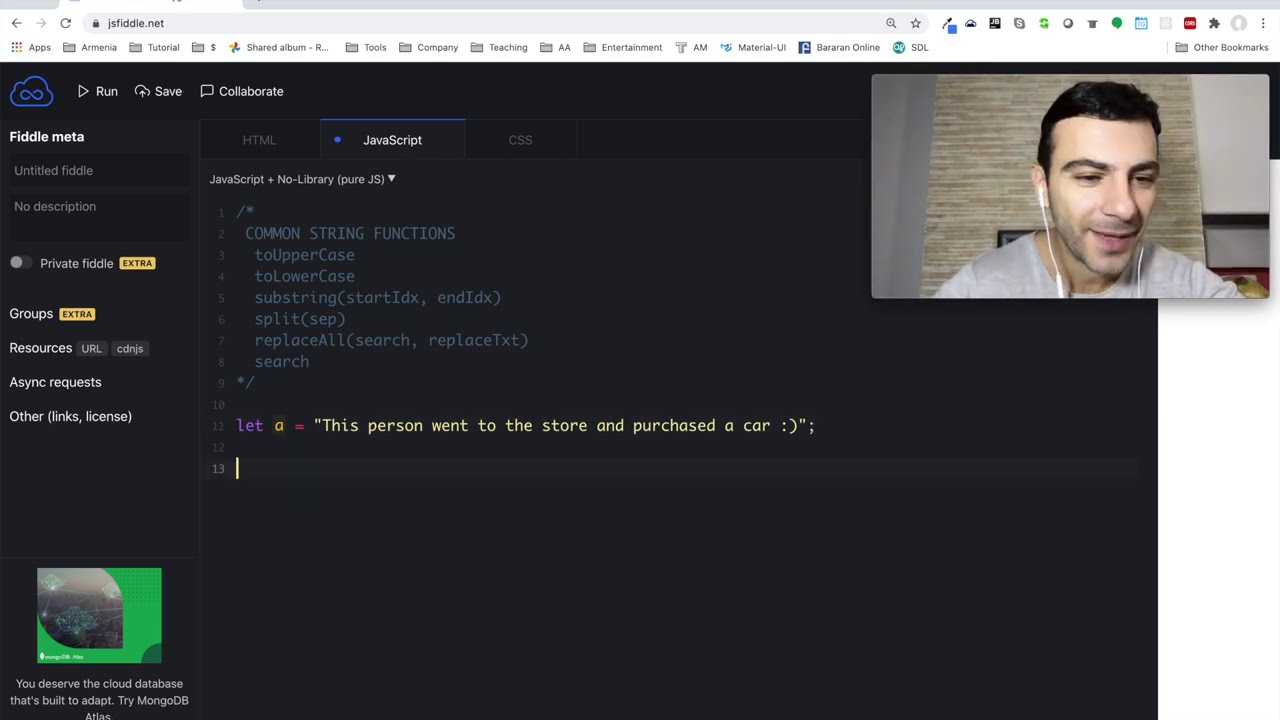Open the Other Bookmarks folder
Image resolution: width=1280 pixels, height=720 pixels.
point(1222,47)
